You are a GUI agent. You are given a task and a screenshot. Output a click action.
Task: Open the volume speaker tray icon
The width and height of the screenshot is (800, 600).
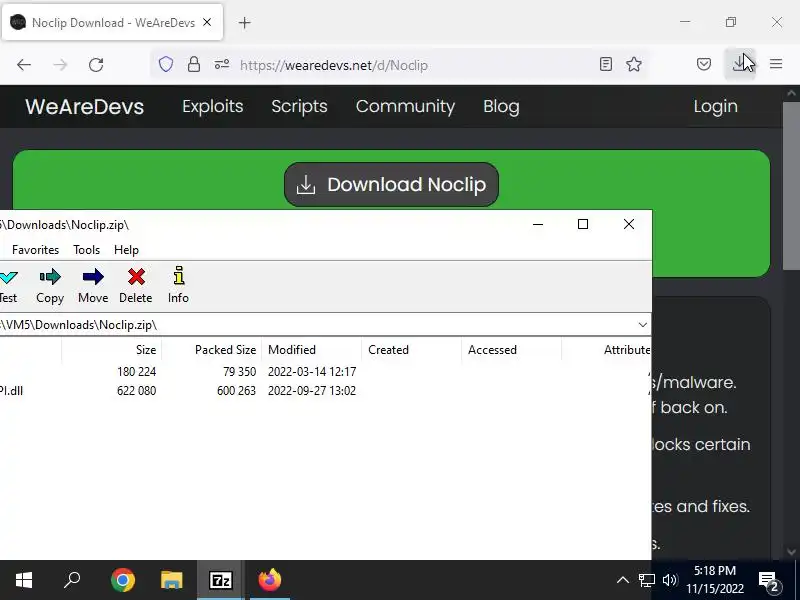tap(669, 580)
